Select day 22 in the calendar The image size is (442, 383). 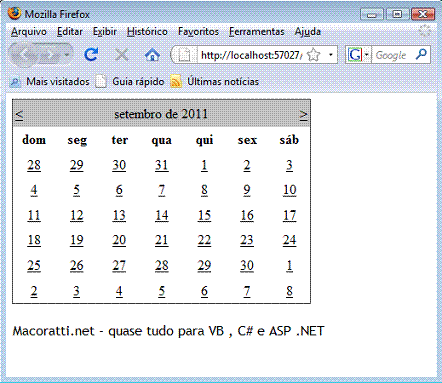point(204,240)
